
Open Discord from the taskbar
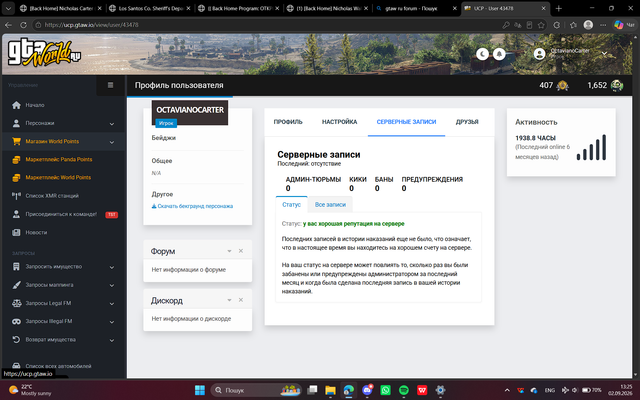367,390
